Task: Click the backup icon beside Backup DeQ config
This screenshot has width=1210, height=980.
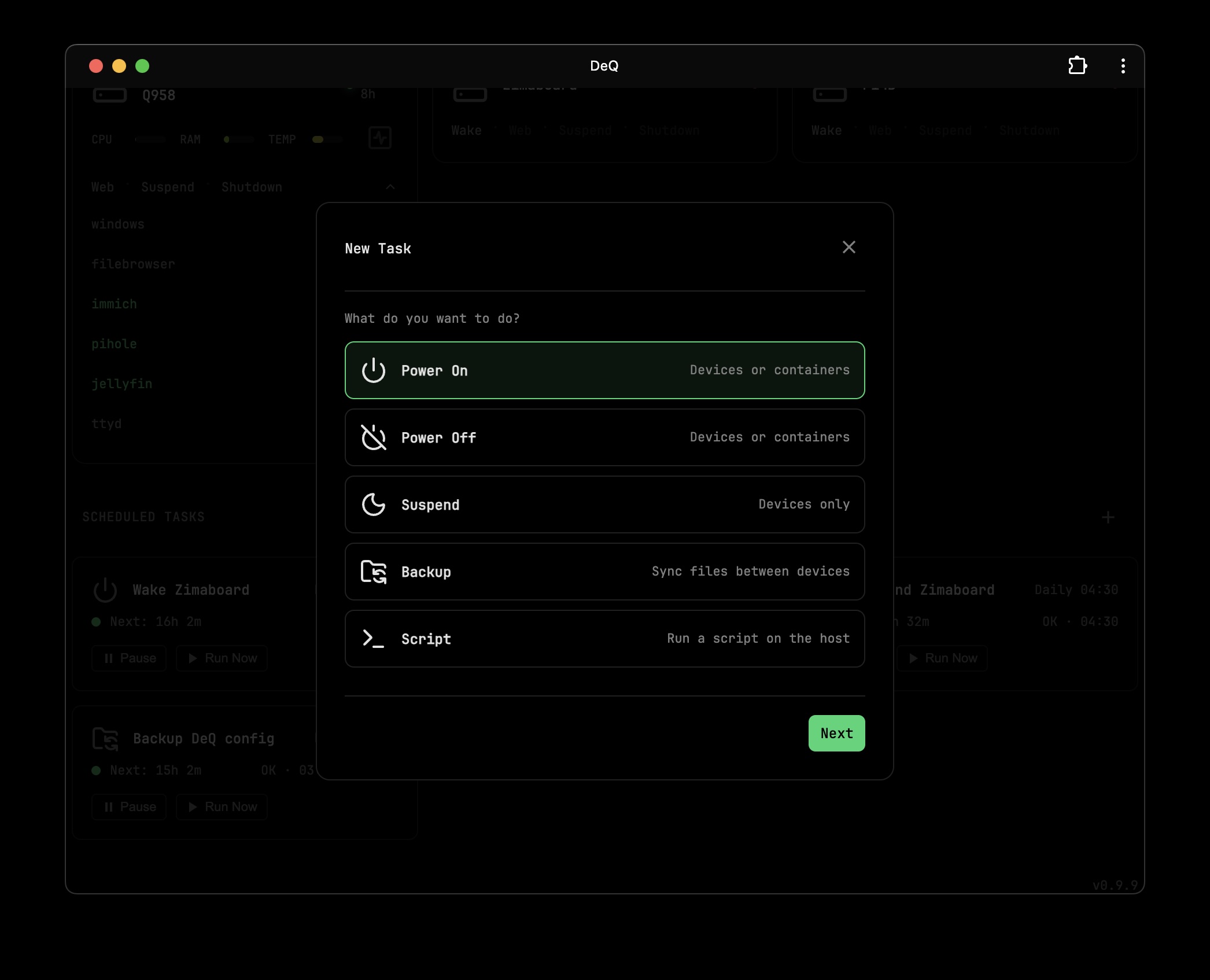Action: 105,739
